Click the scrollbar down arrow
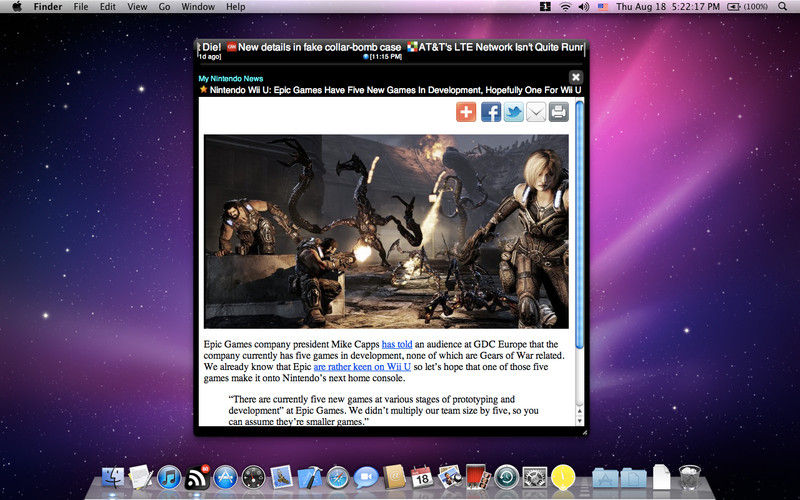800x500 pixels. coord(580,421)
